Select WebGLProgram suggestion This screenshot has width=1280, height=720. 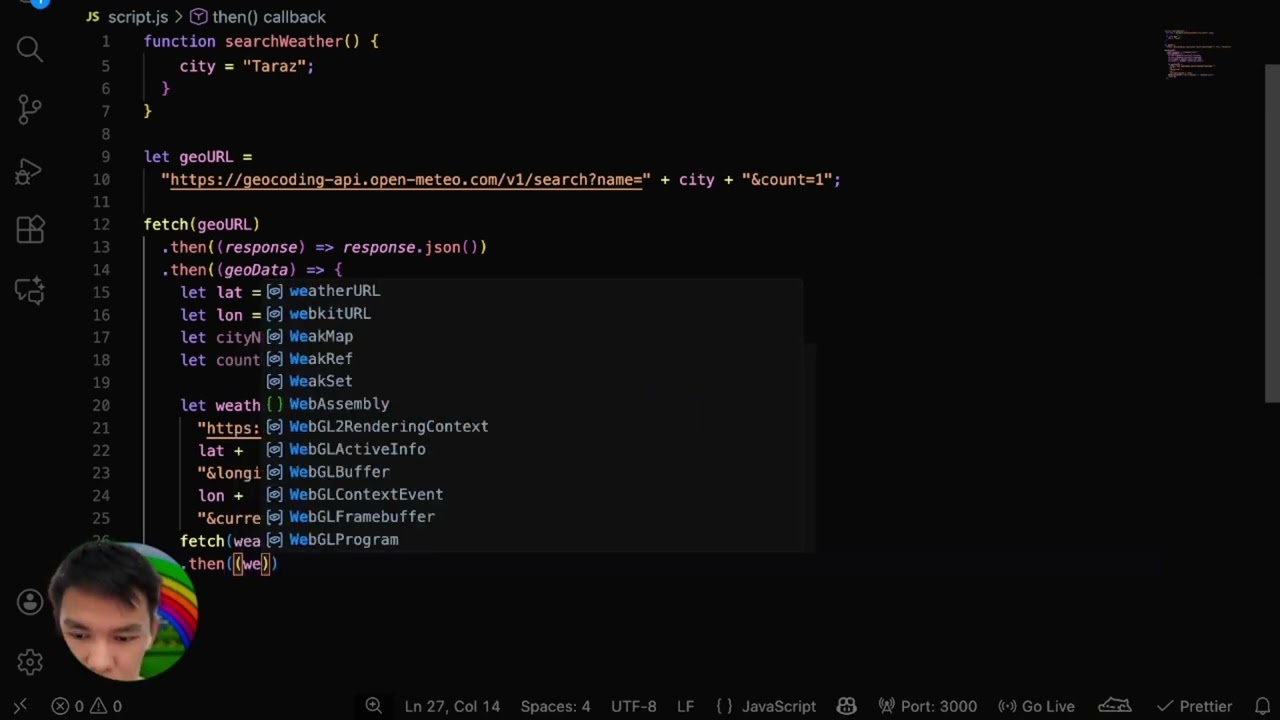(533, 540)
